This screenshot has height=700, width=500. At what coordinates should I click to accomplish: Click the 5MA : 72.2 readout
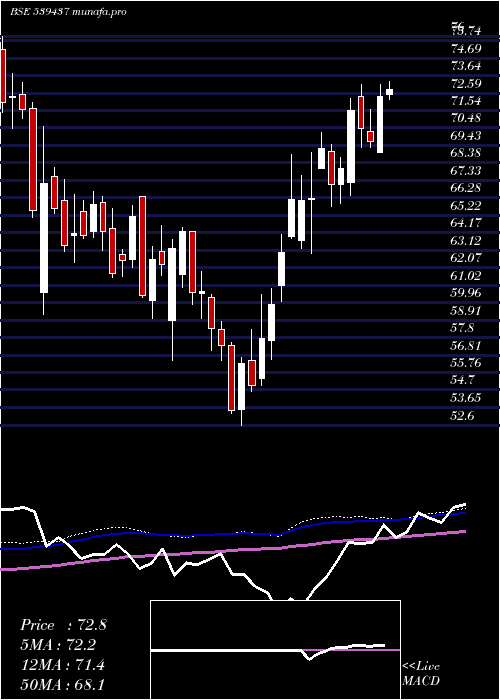58,645
